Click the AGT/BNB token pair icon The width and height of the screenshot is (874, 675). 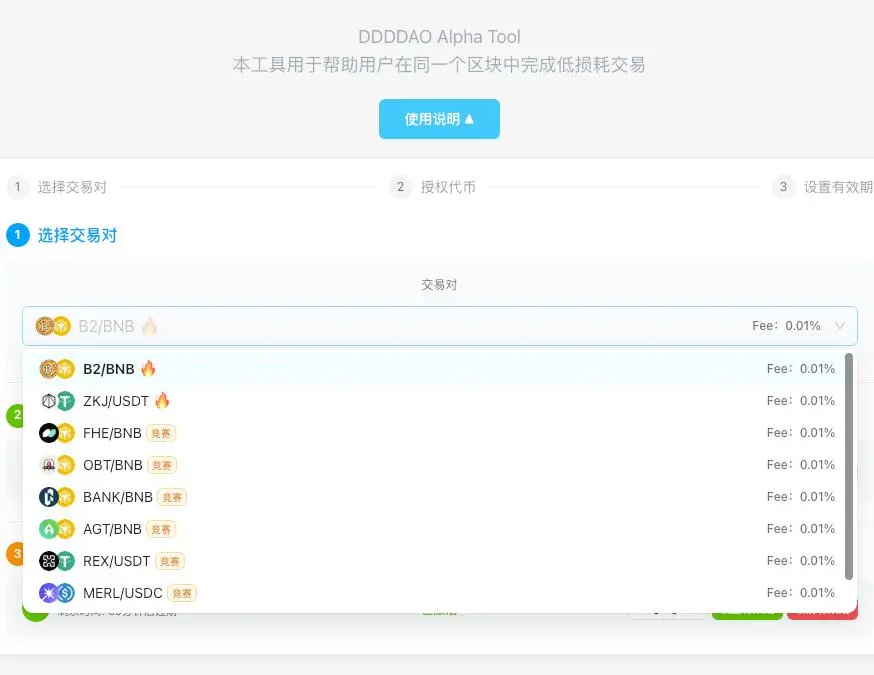coord(57,529)
